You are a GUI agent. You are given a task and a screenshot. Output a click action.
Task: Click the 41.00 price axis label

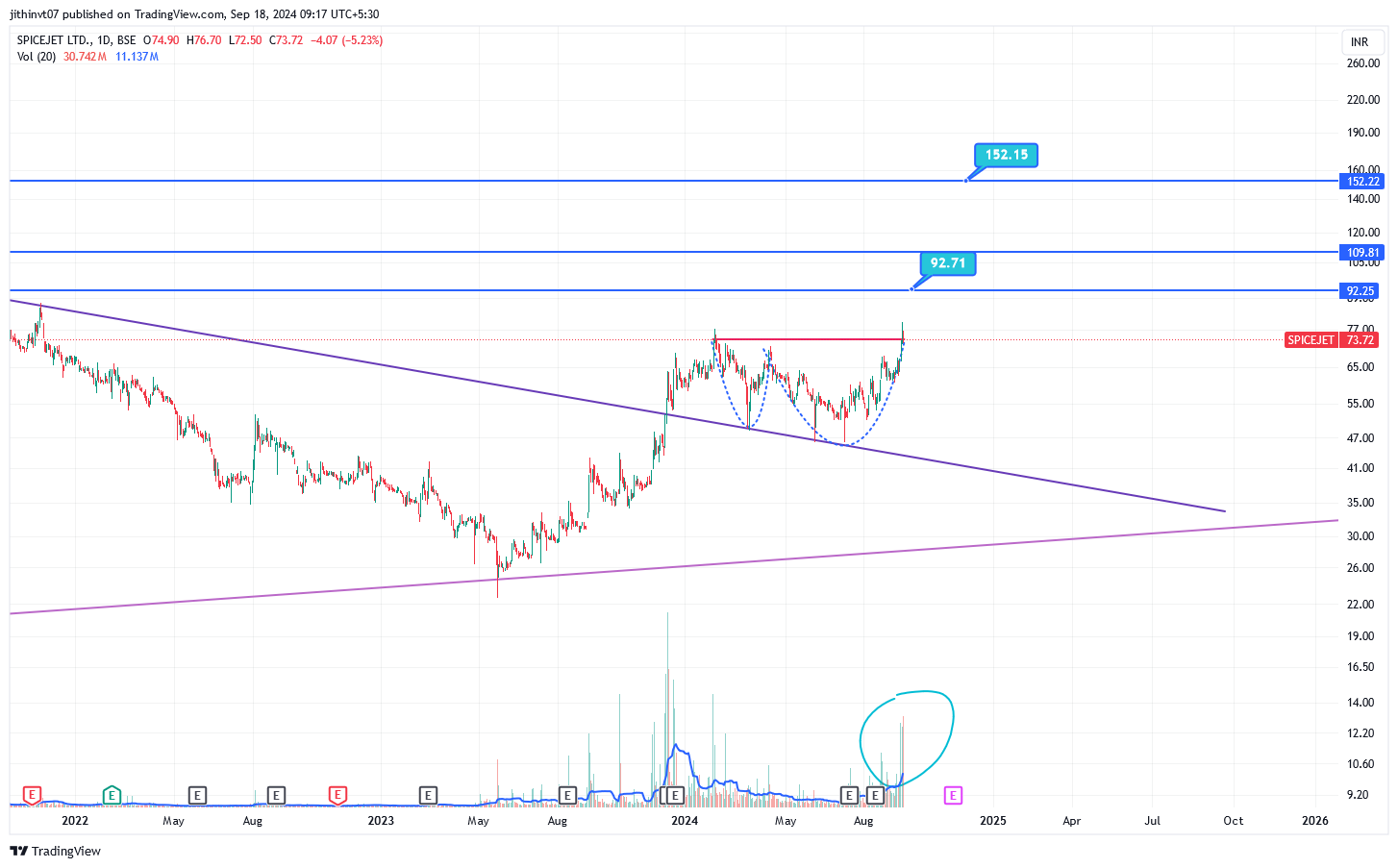click(1361, 469)
